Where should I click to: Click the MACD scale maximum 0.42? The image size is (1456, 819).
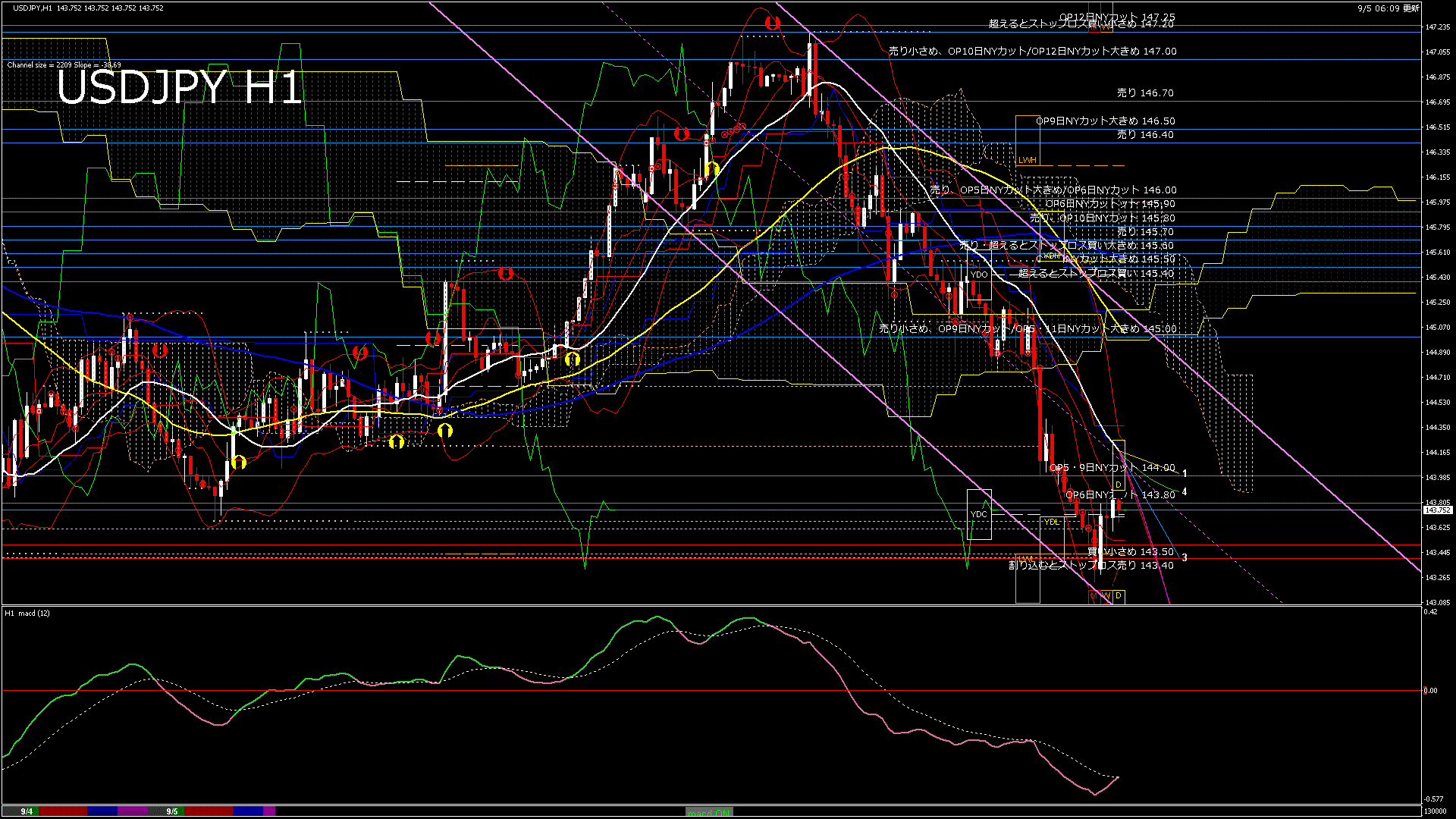pyautogui.click(x=1430, y=612)
